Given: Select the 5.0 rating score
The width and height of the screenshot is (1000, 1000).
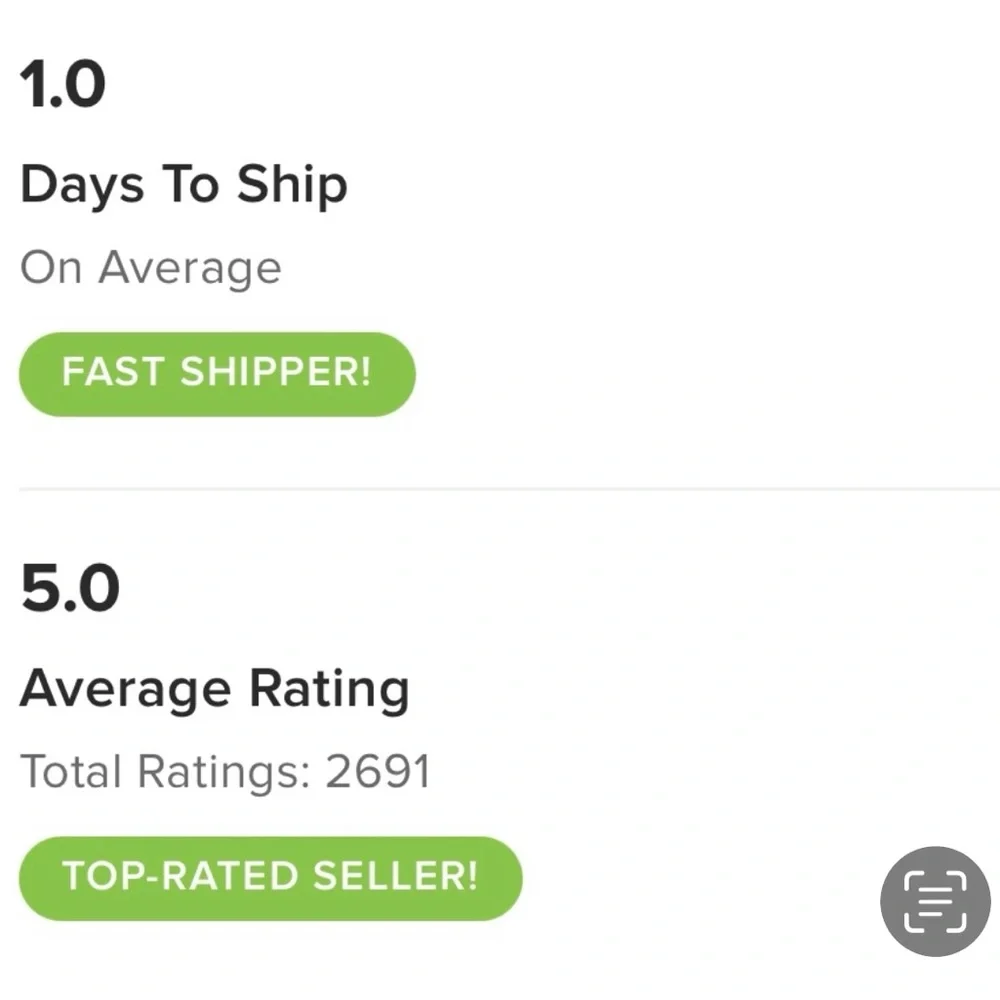Looking at the screenshot, I should click(x=69, y=588).
